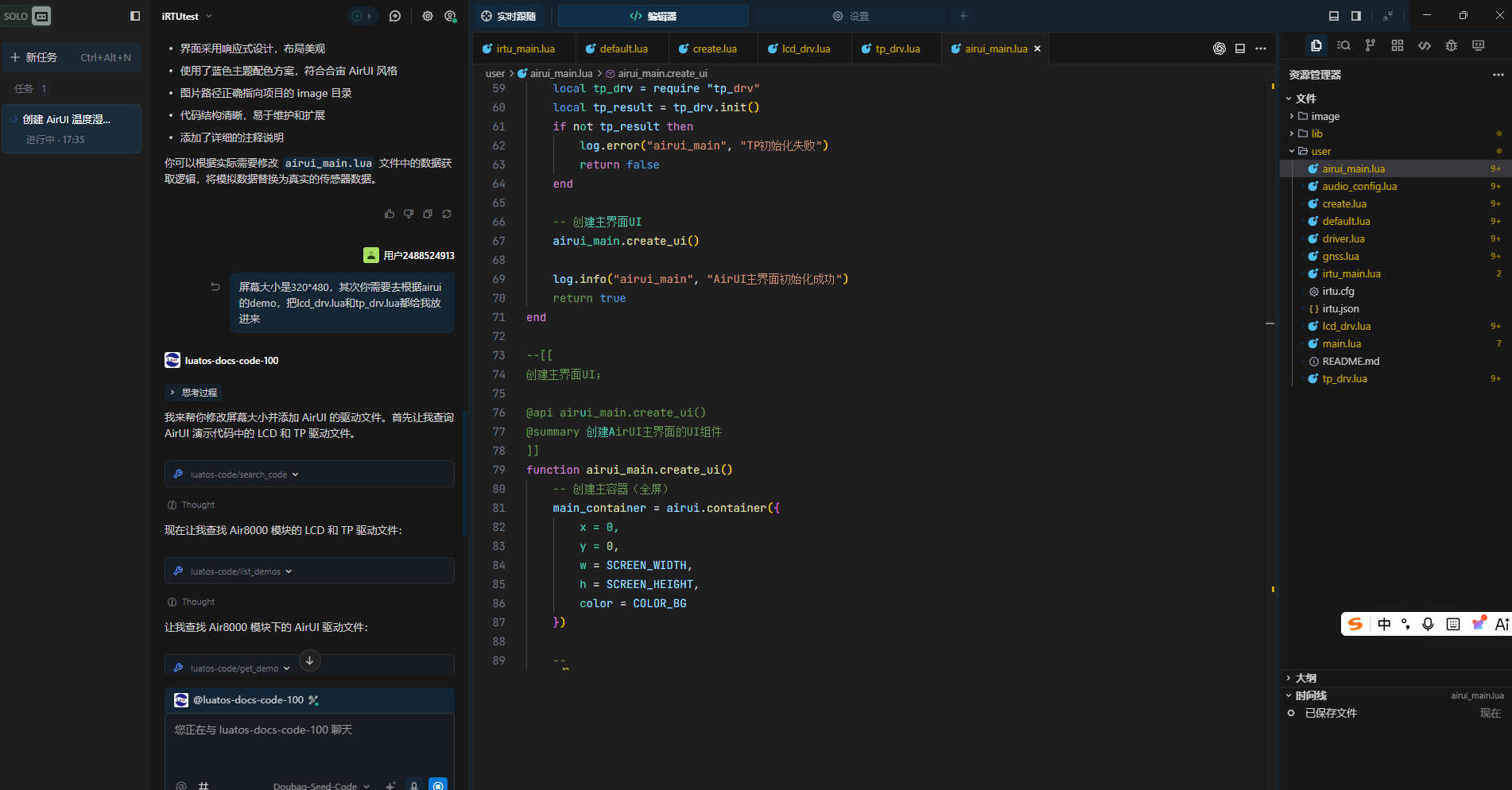Switch to the tp_drv.lua editor tab
1512x790 pixels.
[896, 48]
